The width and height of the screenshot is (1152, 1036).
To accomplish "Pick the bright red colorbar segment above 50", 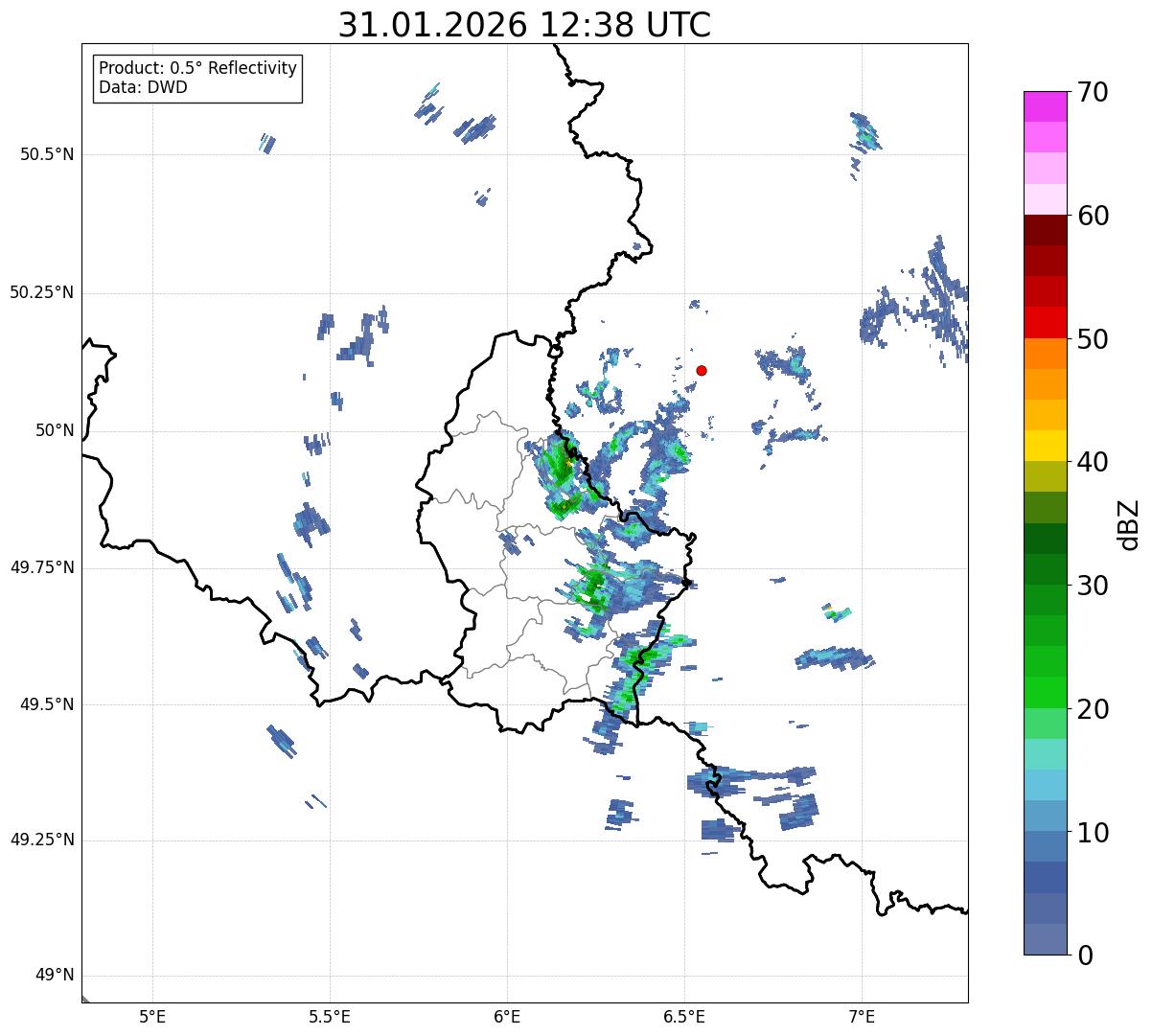I will [x=1045, y=323].
